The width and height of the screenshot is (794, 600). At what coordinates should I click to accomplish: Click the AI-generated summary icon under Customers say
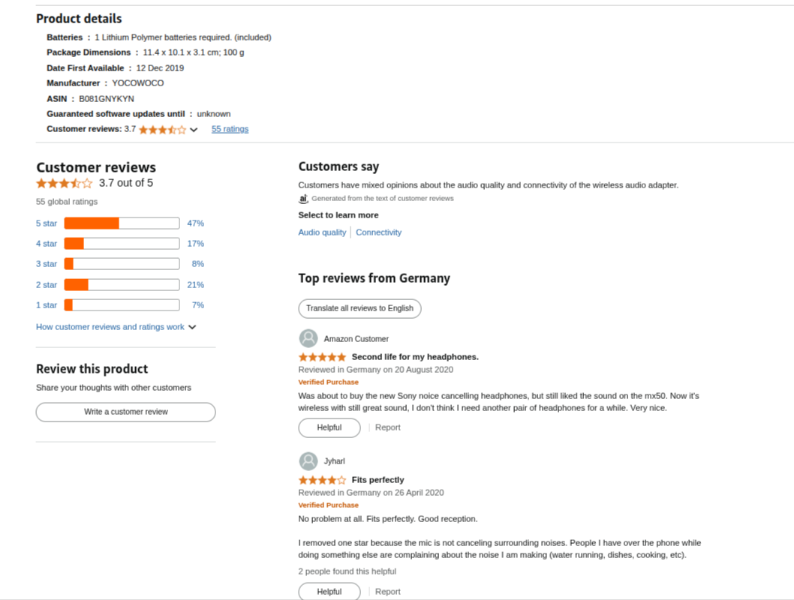pos(304,199)
